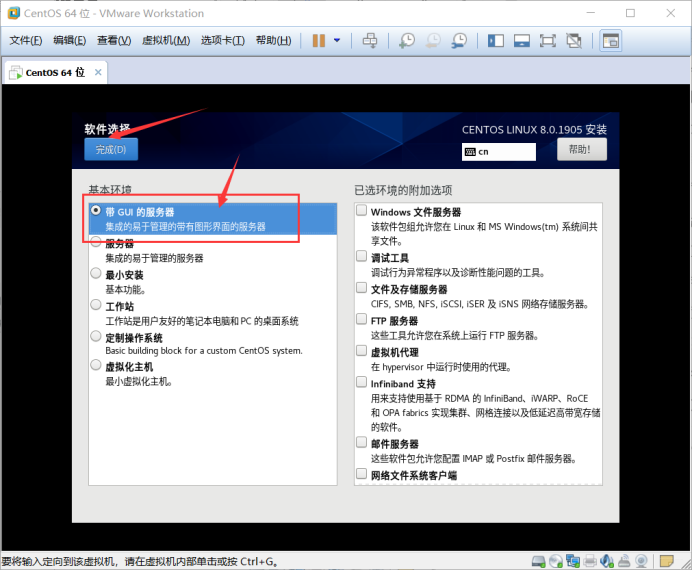This screenshot has height=570, width=692.
Task: Open the 帮助(H) menu
Action: pyautogui.click(x=273, y=41)
